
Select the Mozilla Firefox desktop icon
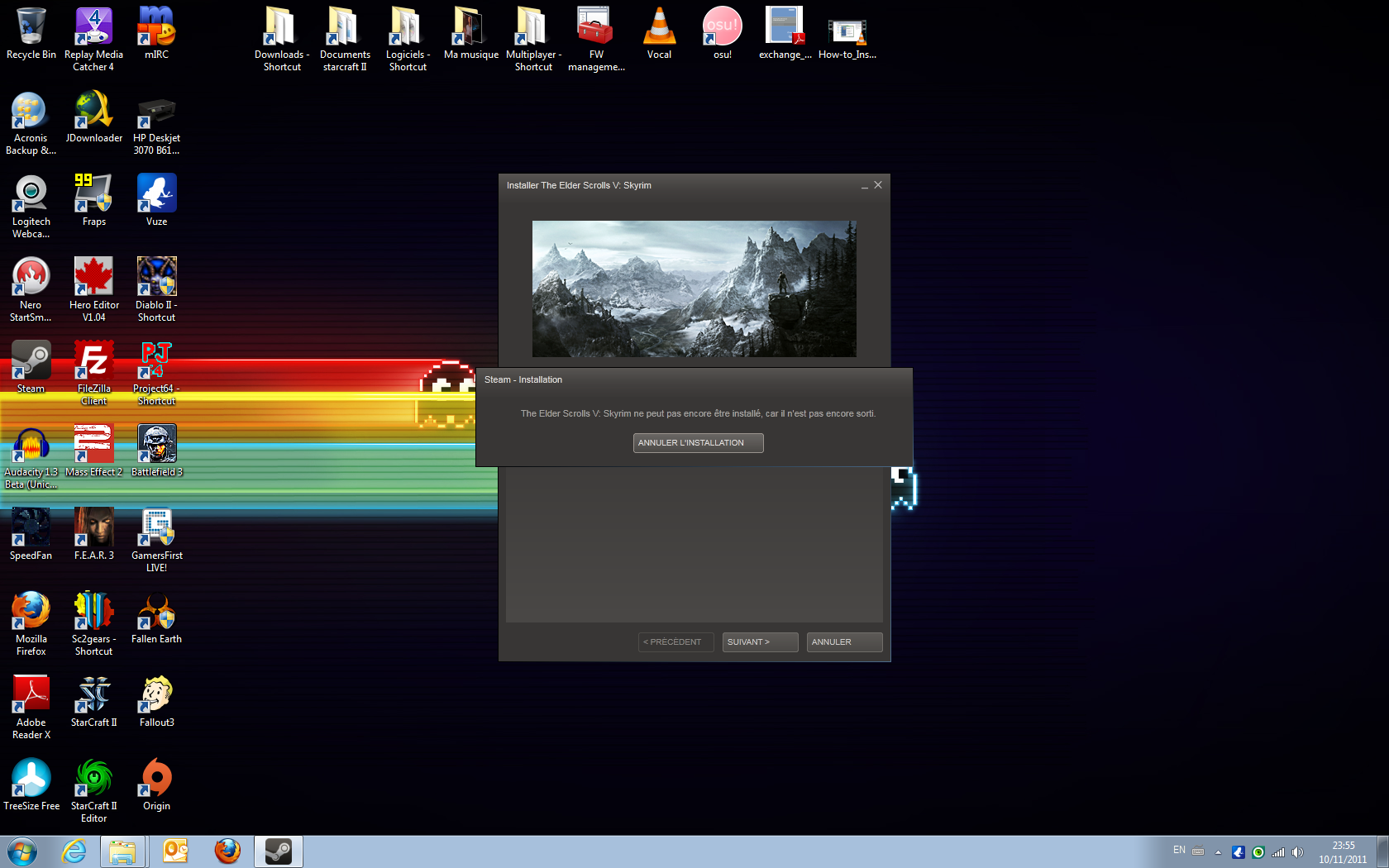(x=31, y=625)
